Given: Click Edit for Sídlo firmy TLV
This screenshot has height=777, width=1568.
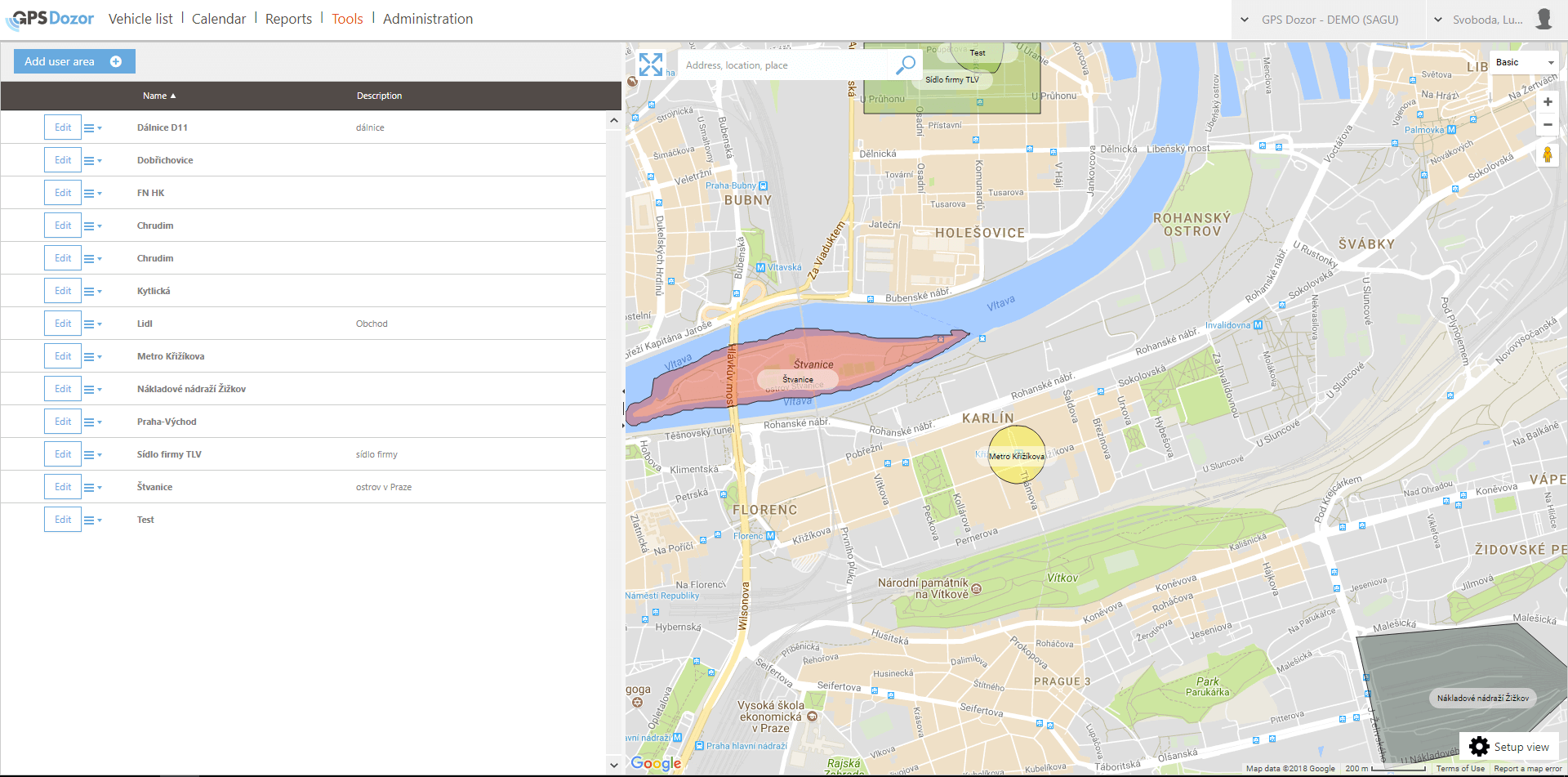Looking at the screenshot, I should (x=63, y=454).
